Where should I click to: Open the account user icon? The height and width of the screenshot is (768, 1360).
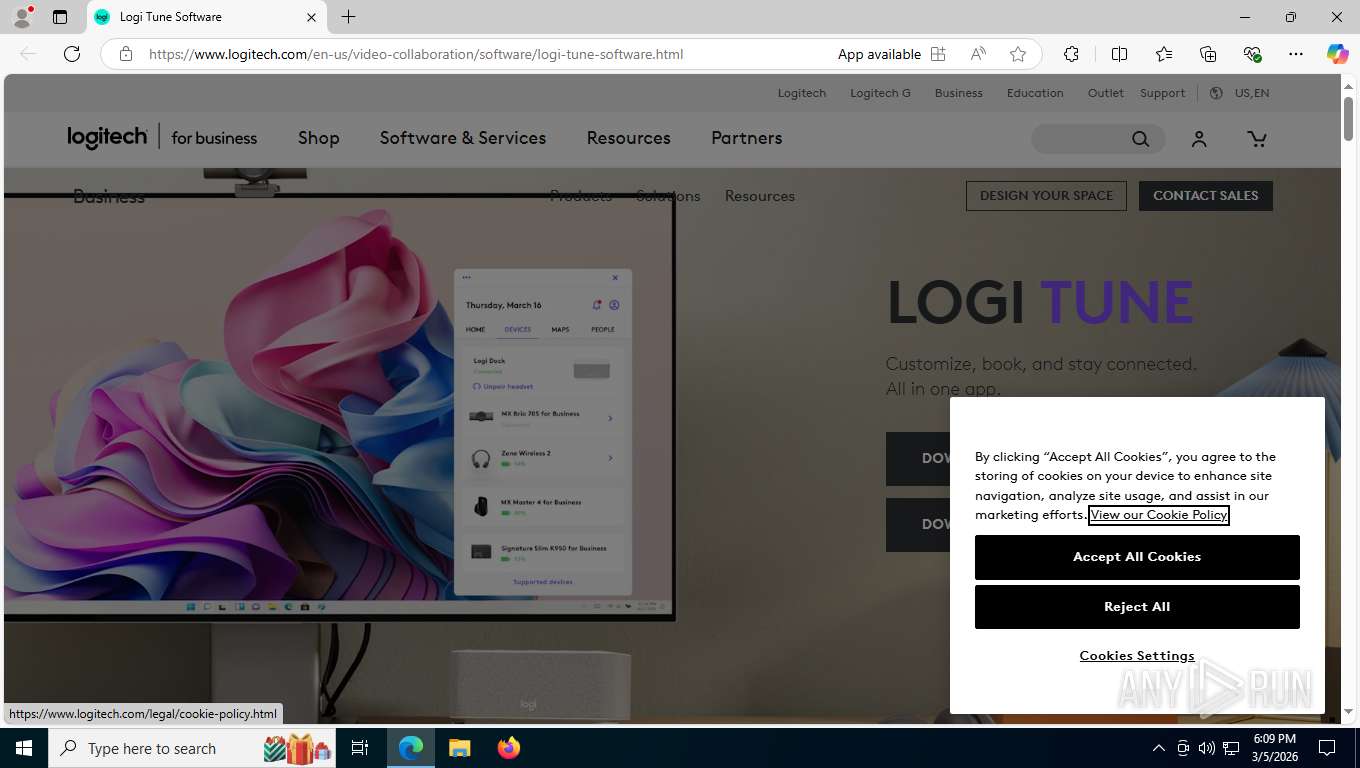click(1199, 139)
